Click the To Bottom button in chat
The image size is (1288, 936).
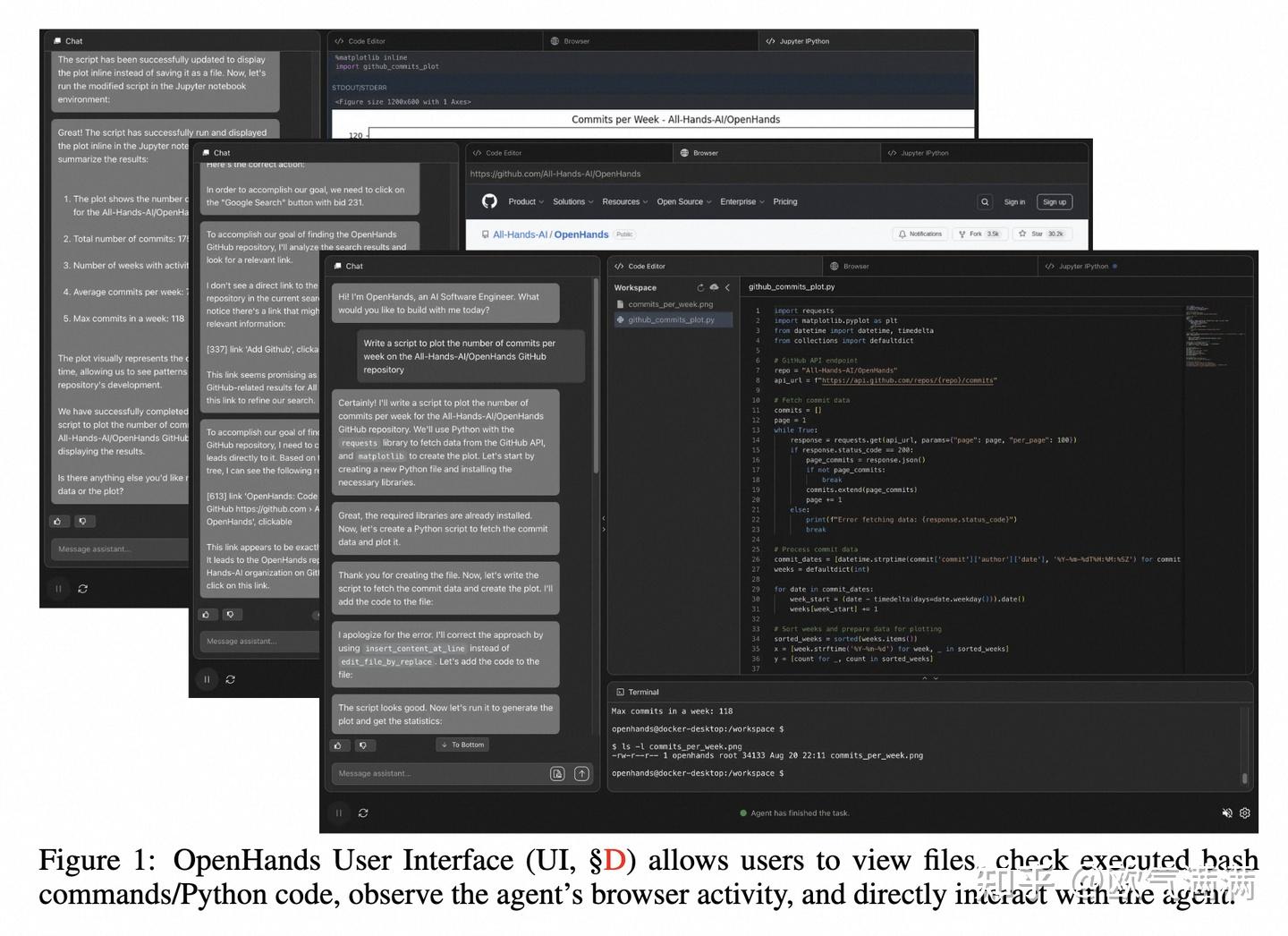click(x=462, y=744)
